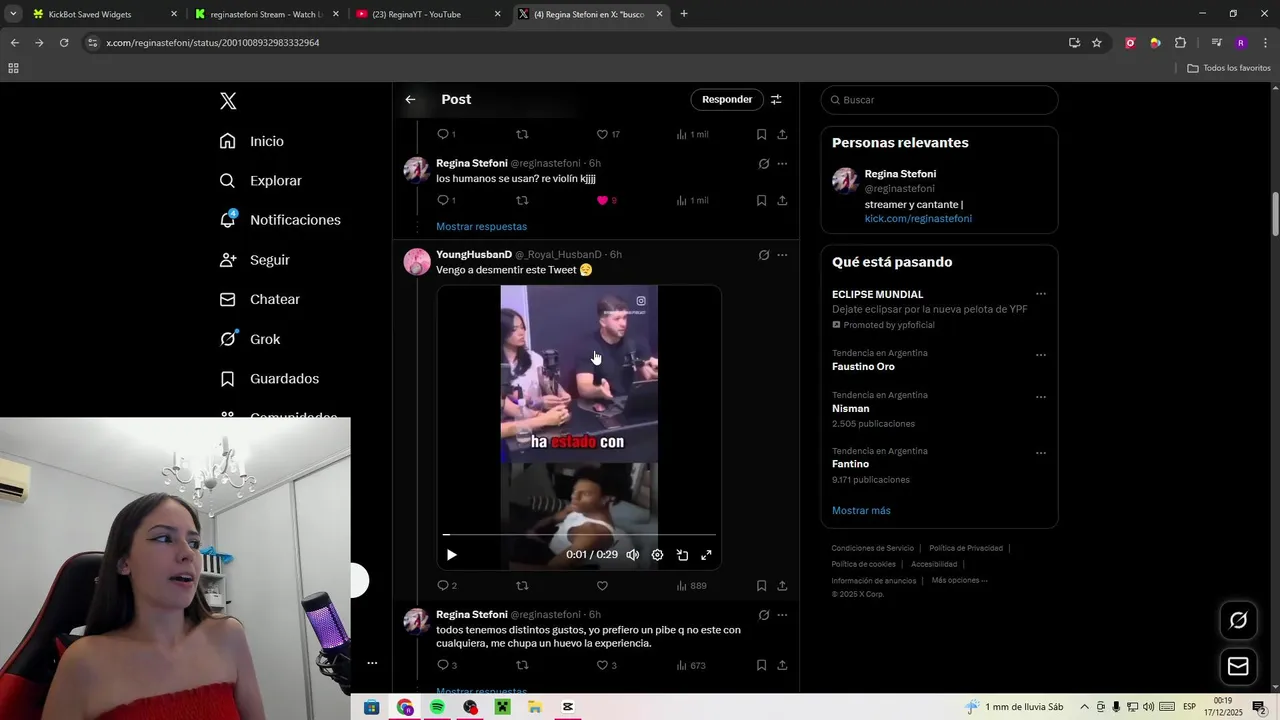Open more options for Nisman trend

click(x=1041, y=397)
